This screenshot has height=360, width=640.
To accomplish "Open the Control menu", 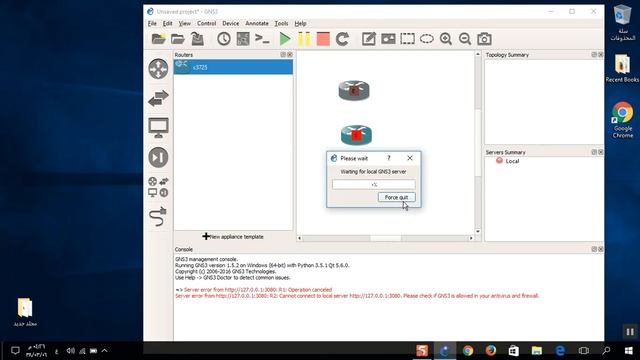I will (x=207, y=24).
